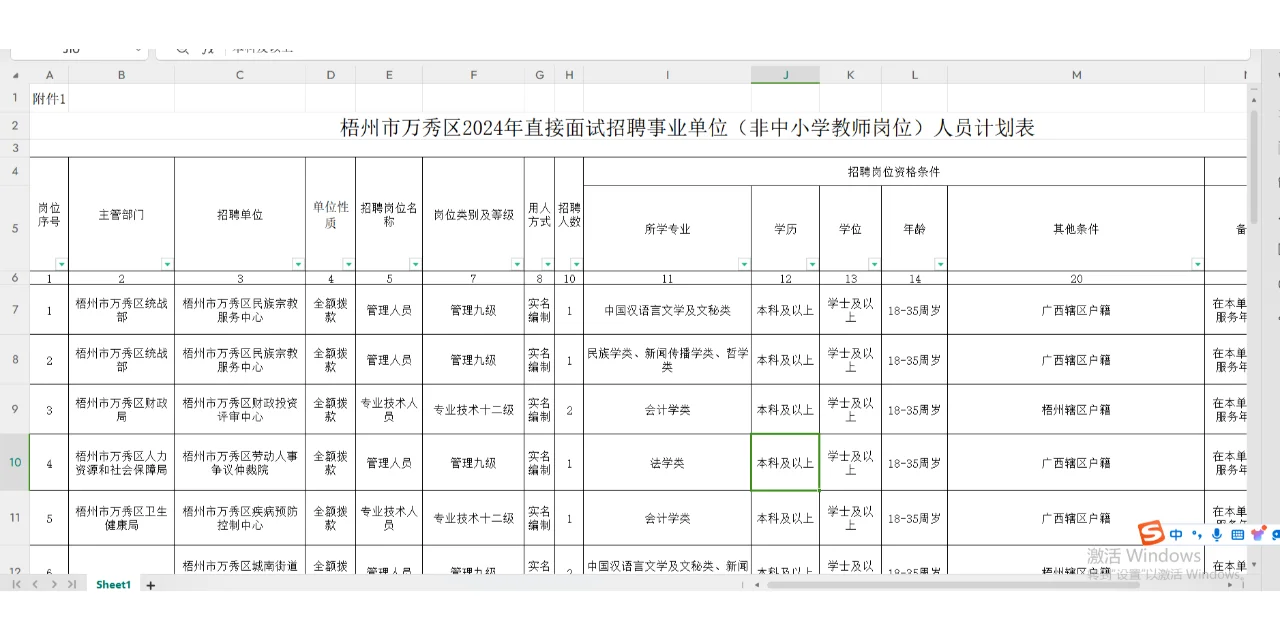
Task: Click the blue chat-bubble icon on the input bar
Action: point(1276,536)
